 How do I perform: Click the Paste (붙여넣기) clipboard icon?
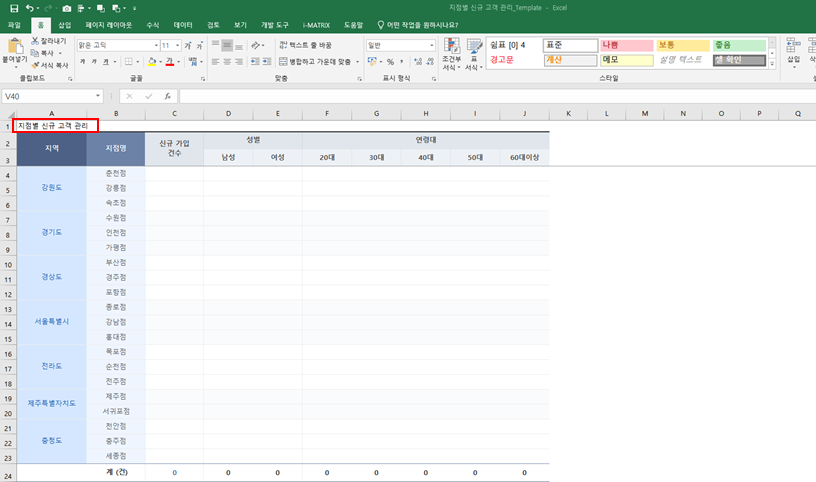pyautogui.click(x=15, y=46)
